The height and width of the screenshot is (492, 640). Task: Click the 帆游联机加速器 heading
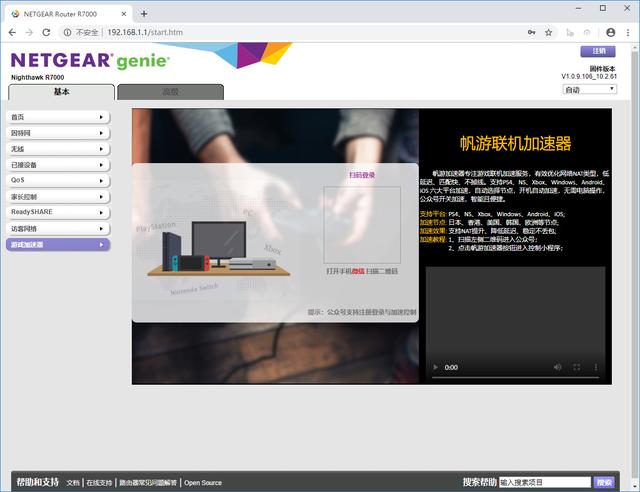pos(516,143)
